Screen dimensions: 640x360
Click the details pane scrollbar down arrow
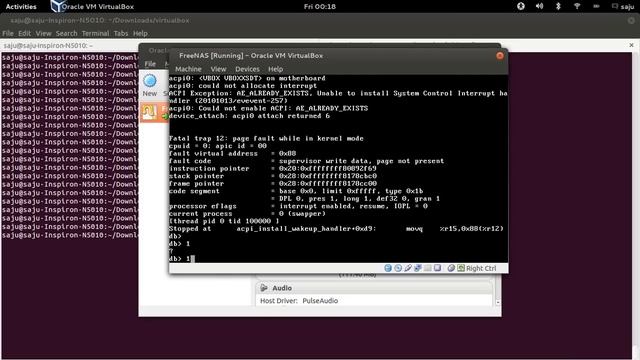pos(498,302)
